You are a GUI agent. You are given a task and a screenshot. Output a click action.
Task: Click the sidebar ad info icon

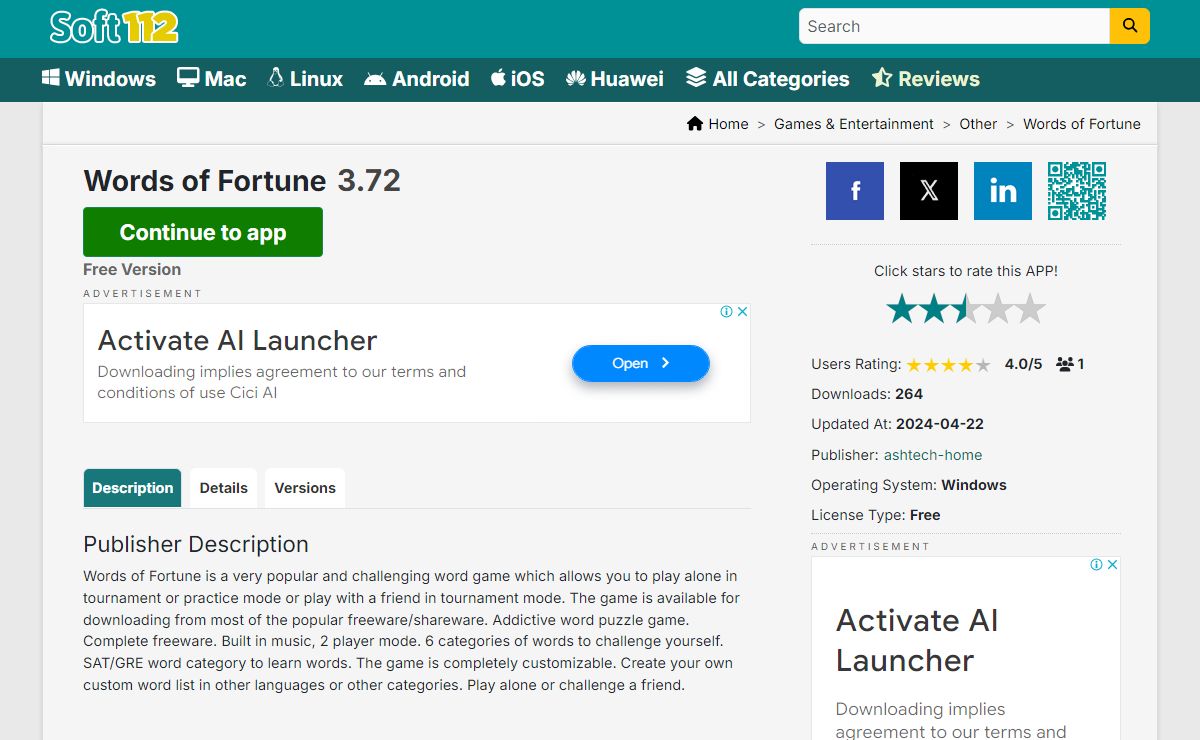[1097, 564]
